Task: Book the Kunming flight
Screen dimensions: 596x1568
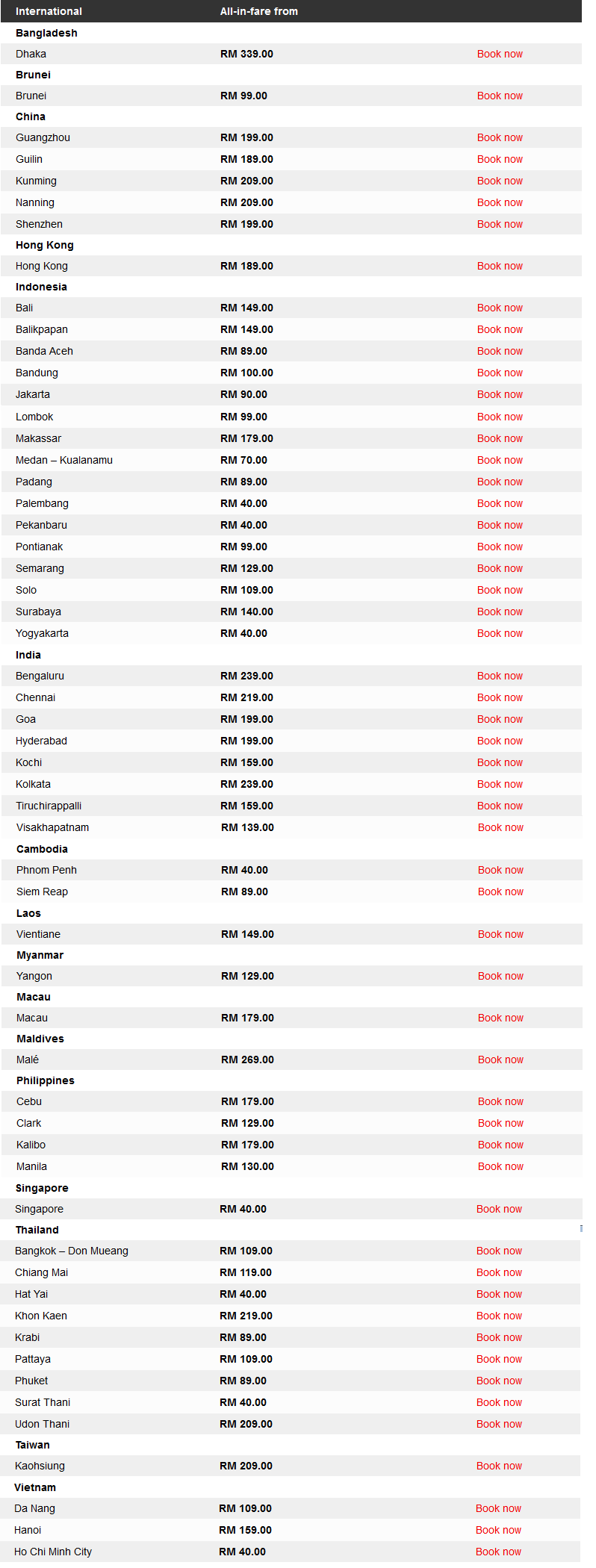Action: (500, 181)
